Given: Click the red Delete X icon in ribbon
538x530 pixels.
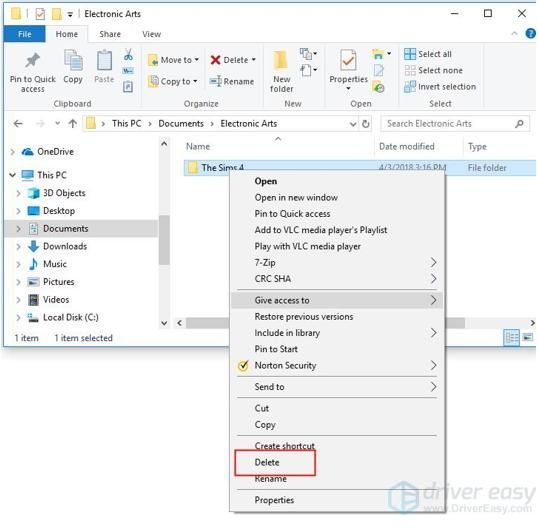Looking at the screenshot, I should [215, 60].
